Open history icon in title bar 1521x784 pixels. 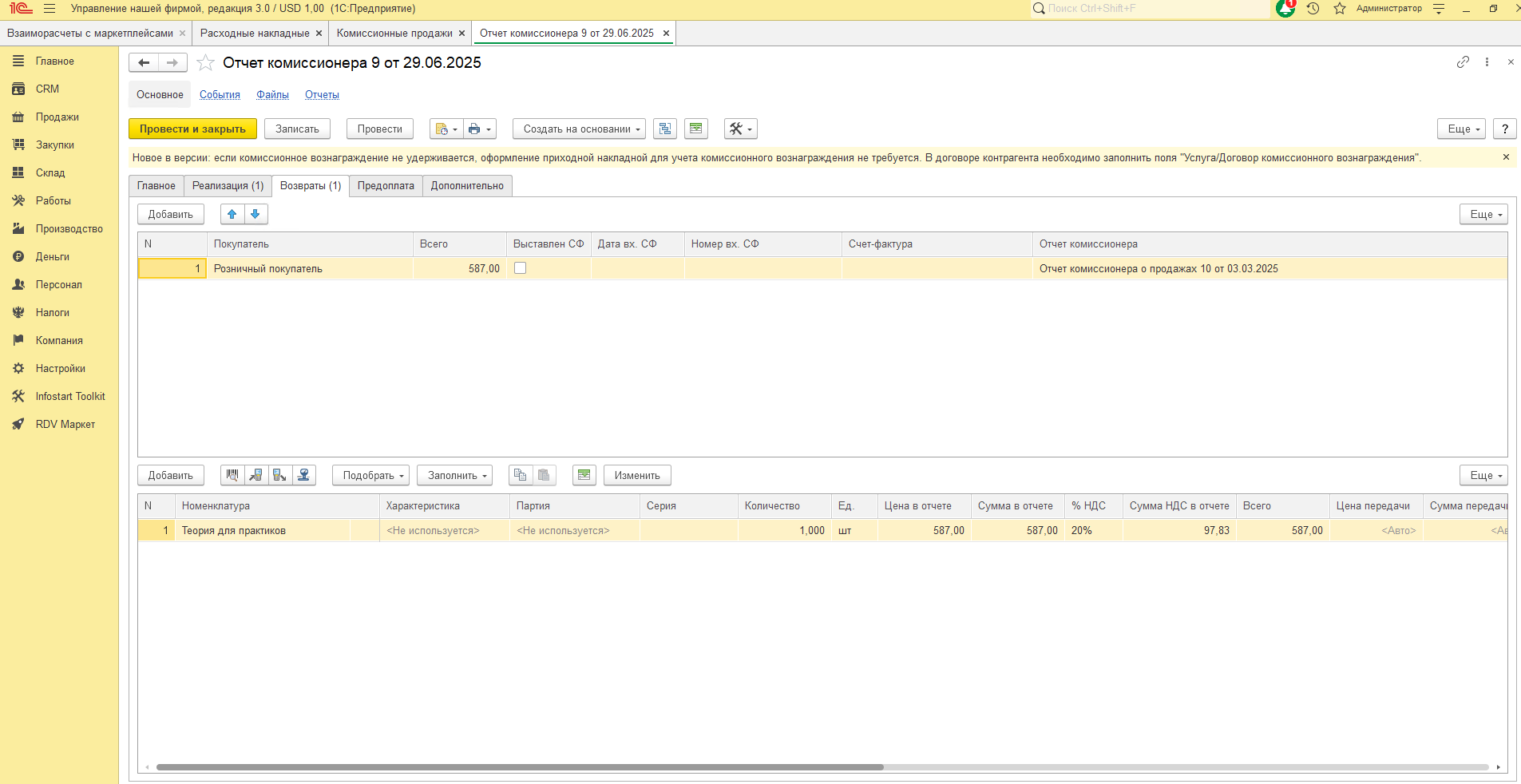1313,9
